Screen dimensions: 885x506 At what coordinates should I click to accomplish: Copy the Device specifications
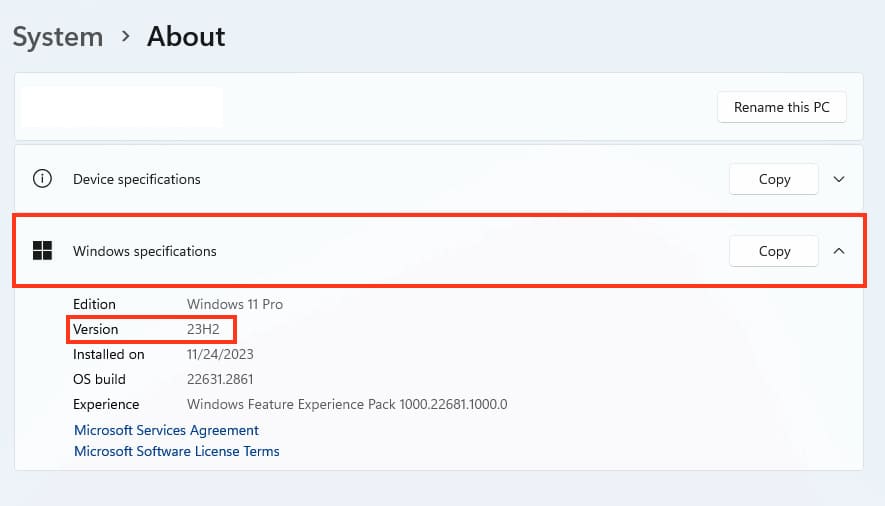(774, 179)
